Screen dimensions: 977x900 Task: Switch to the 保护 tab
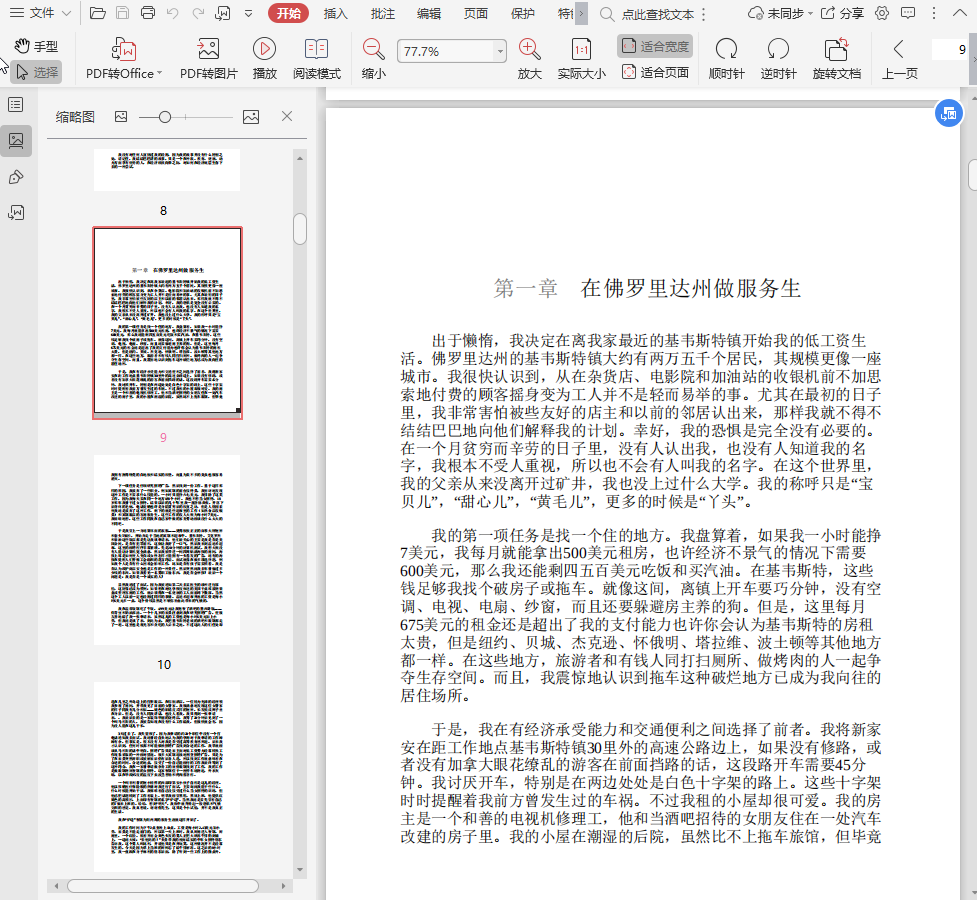(522, 13)
